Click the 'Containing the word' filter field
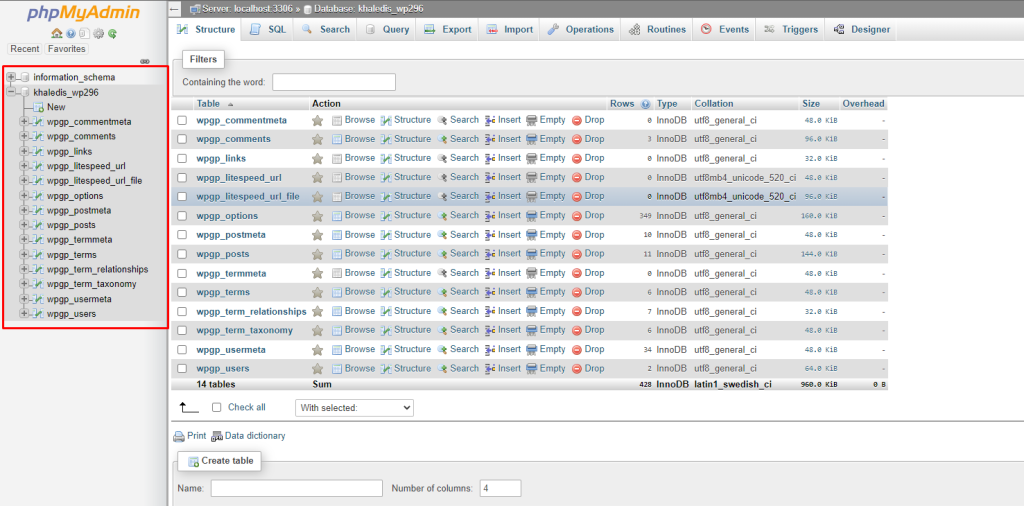 [x=334, y=82]
